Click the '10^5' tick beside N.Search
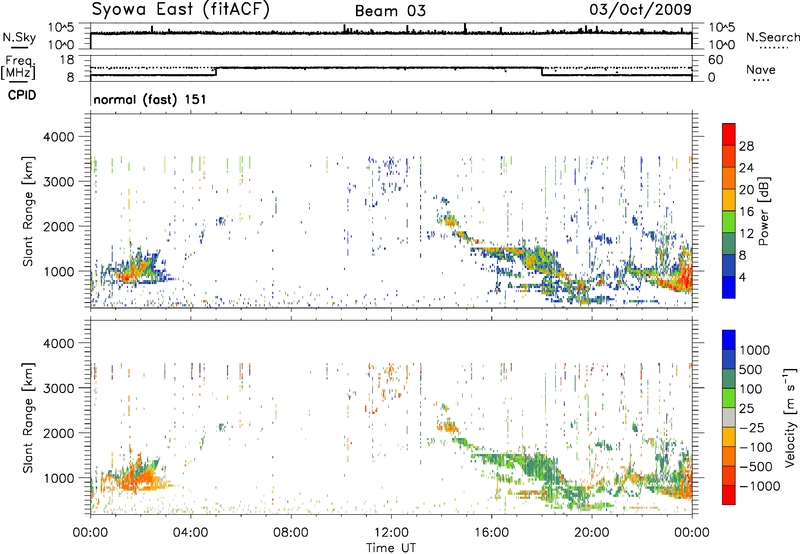The height and width of the screenshot is (554, 800). coord(722,28)
